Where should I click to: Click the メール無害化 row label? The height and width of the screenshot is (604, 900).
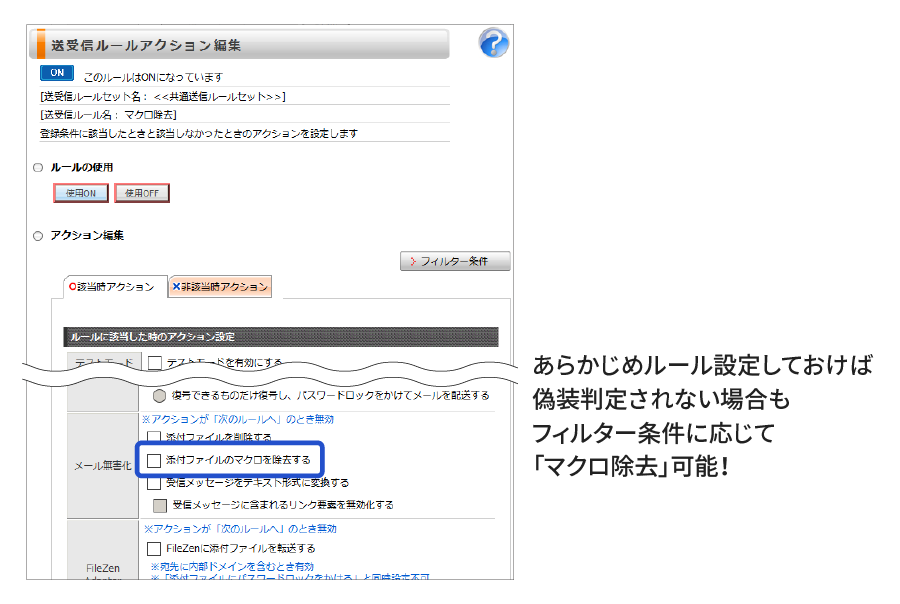click(103, 465)
